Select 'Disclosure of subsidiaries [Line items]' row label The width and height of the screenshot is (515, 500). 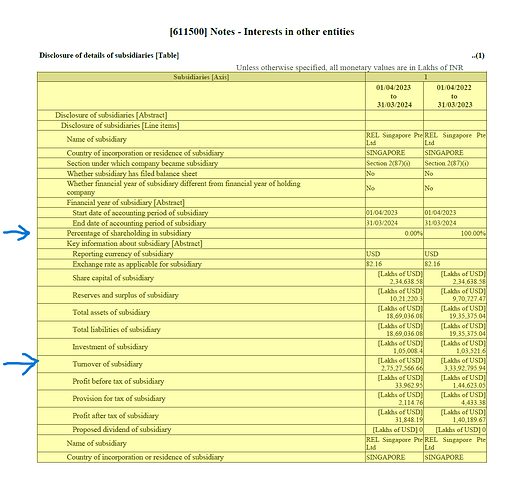(x=120, y=126)
